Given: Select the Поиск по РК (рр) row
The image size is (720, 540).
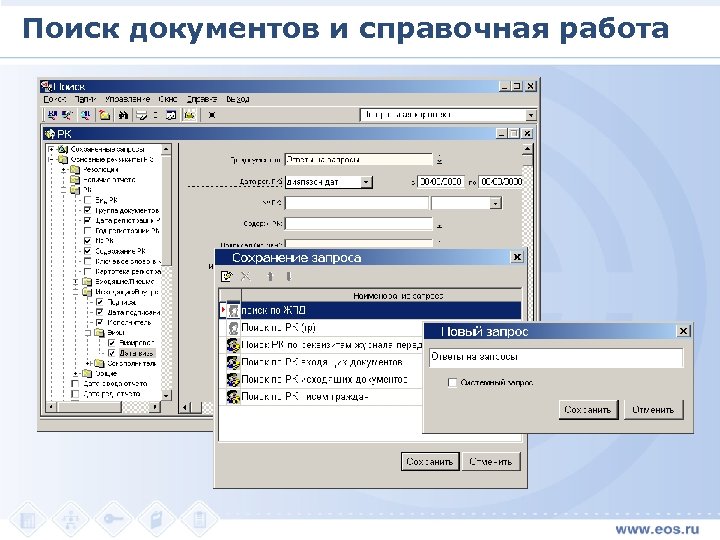Looking at the screenshot, I should tap(321, 328).
